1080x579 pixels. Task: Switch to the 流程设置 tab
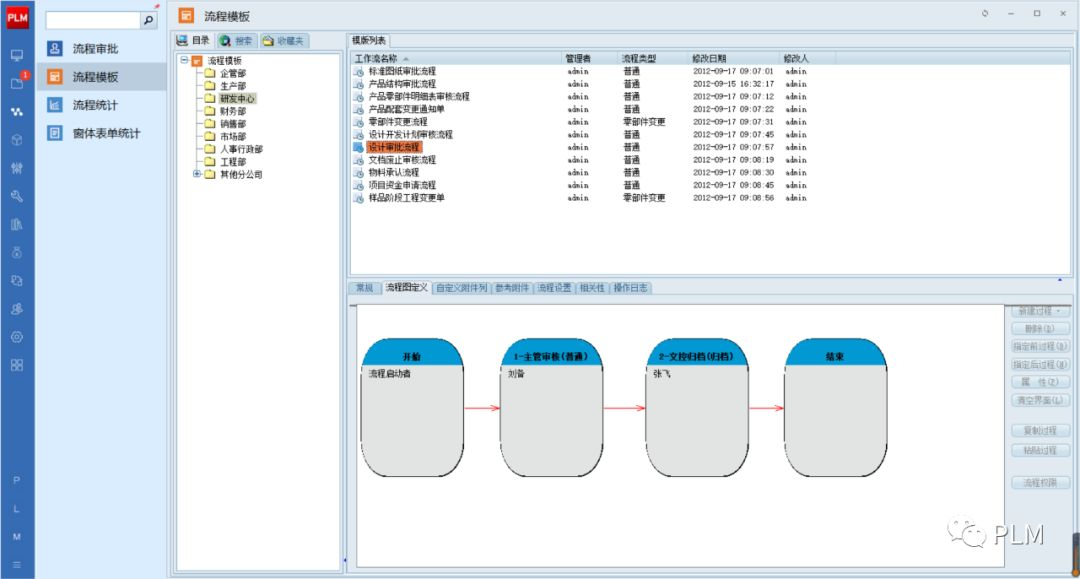pyautogui.click(x=554, y=288)
